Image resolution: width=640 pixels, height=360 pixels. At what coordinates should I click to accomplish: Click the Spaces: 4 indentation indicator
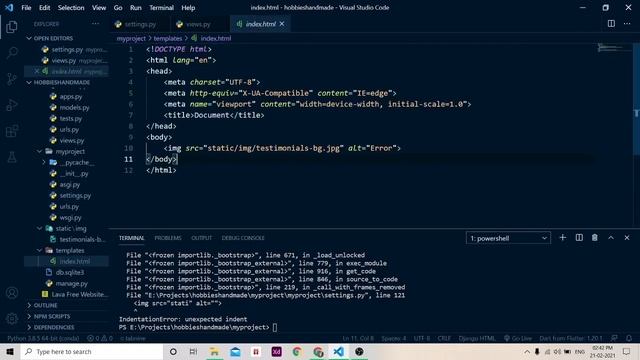tap(393, 338)
